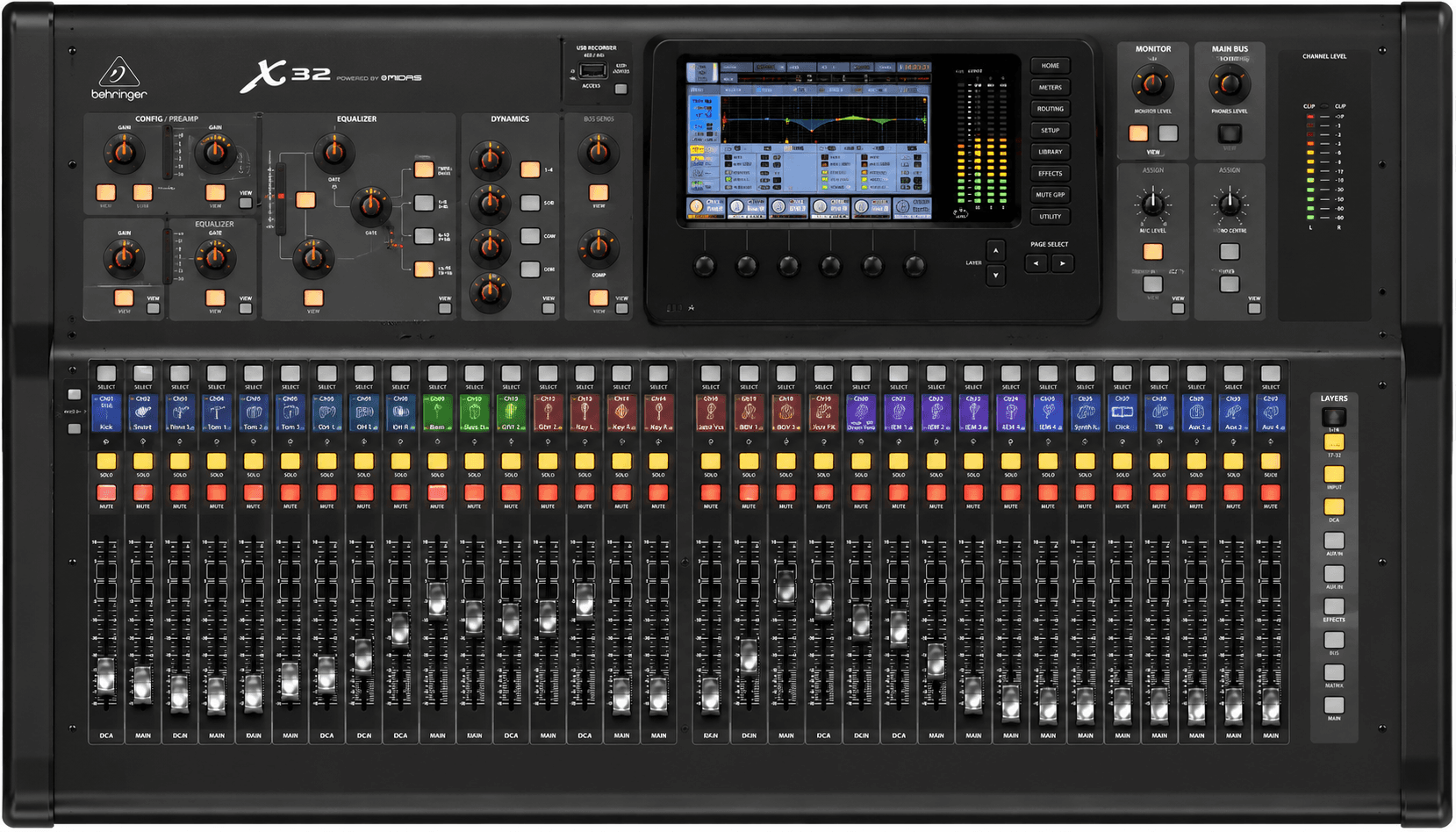
Task: Click the Page Select left arrow
Action: [1036, 263]
